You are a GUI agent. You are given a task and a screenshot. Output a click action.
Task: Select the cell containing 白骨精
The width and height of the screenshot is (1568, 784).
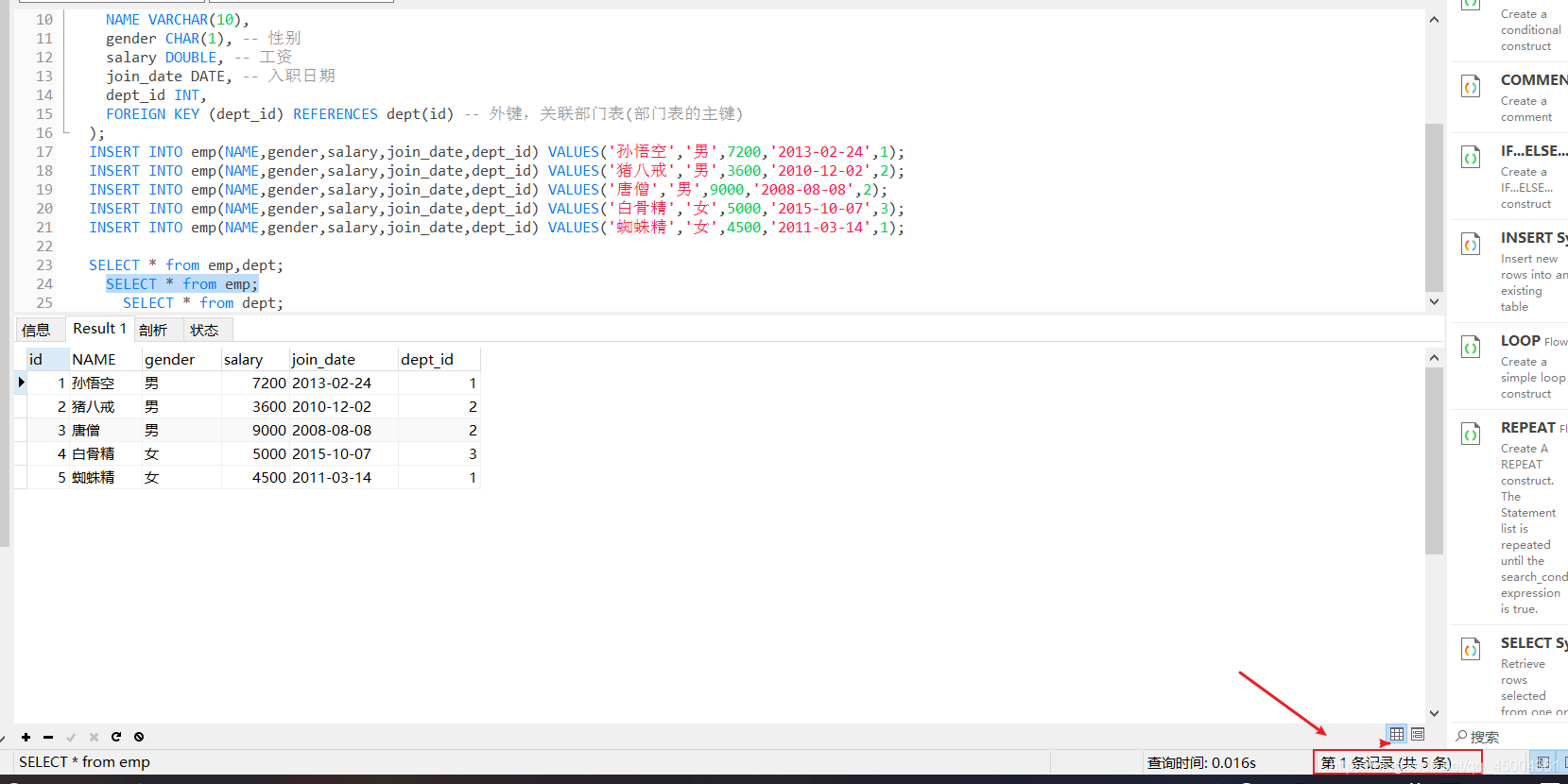(105, 453)
